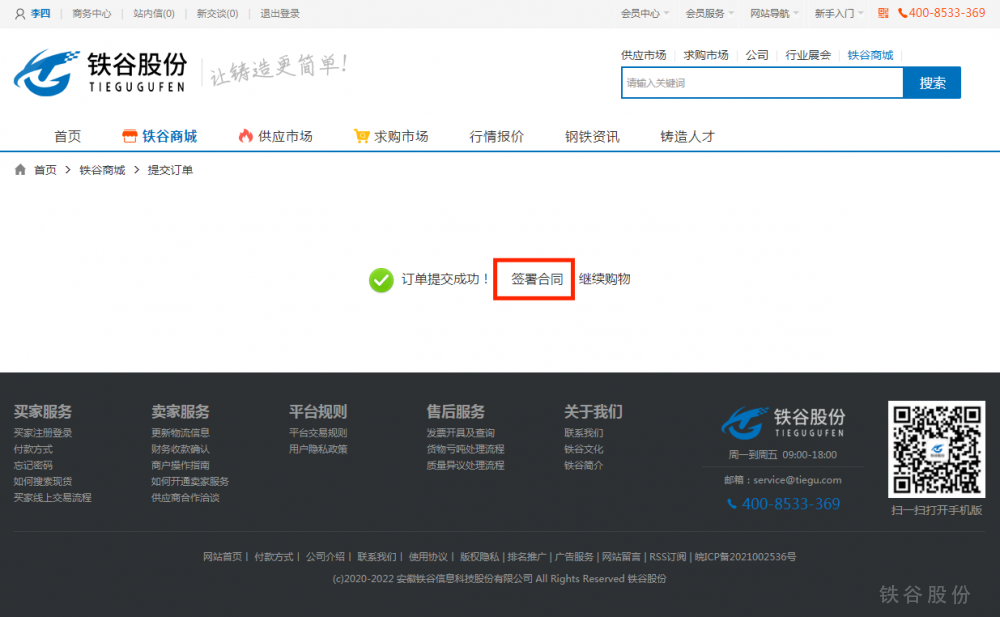The height and width of the screenshot is (617, 1000).
Task: Open the 网站导航 dropdown menu
Action: (775, 14)
